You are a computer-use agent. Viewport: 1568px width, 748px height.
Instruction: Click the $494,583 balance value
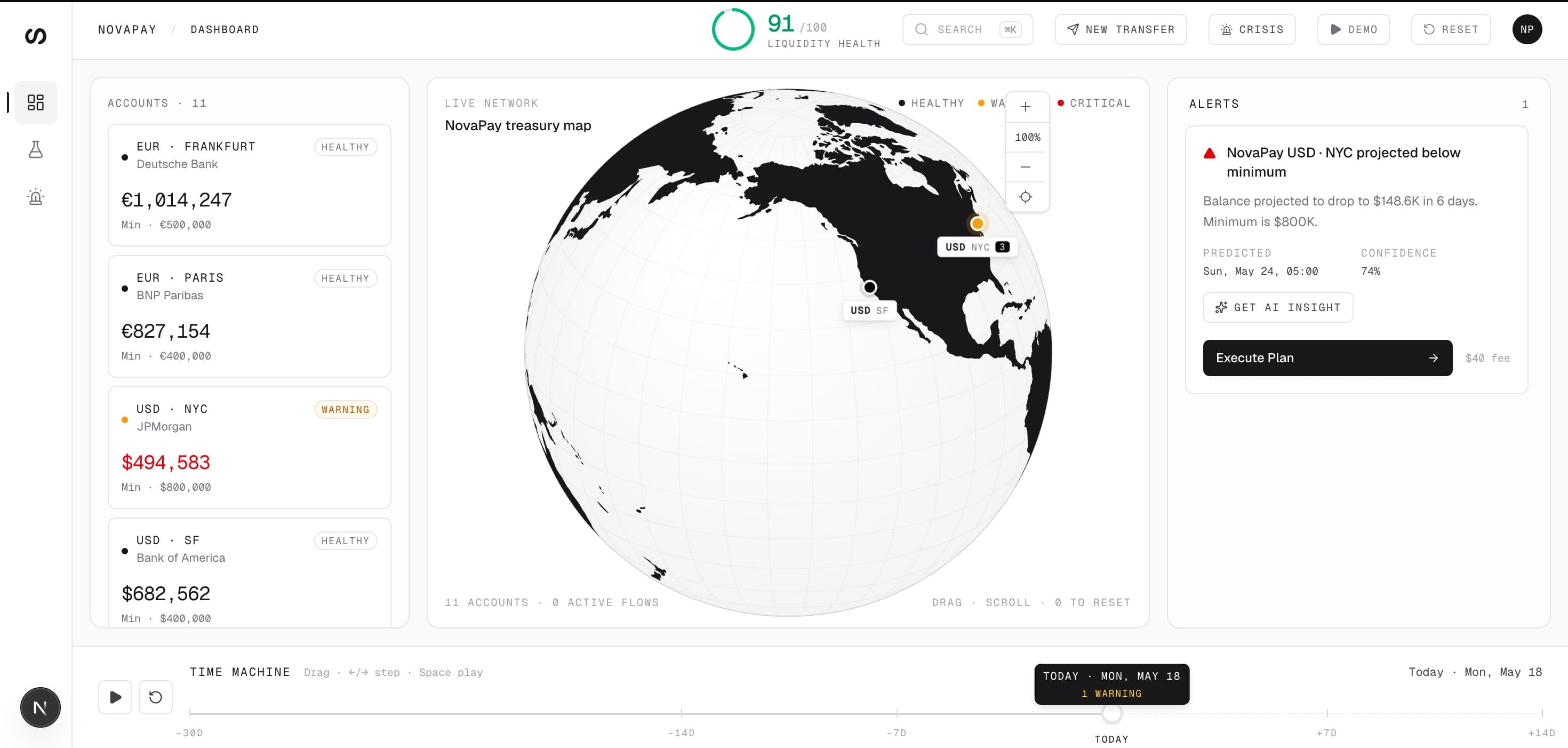165,463
